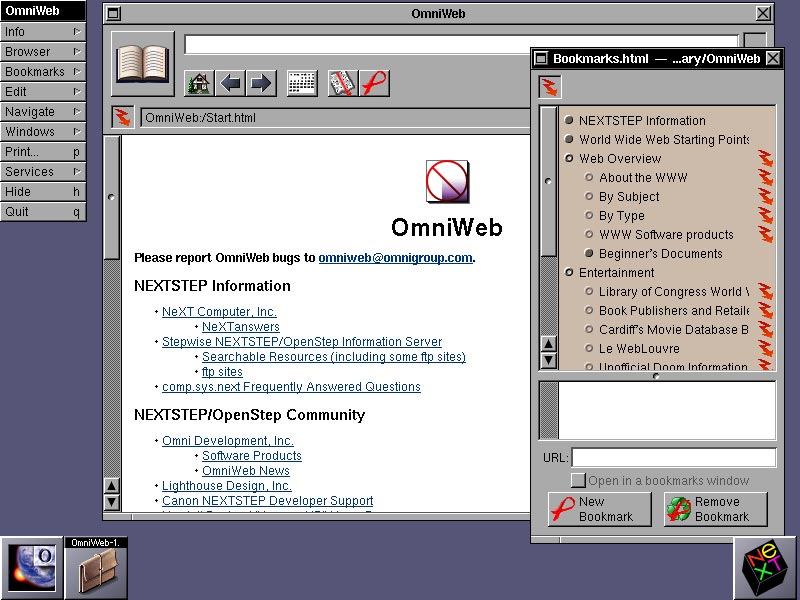This screenshot has width=800, height=600.
Task: Expand World Wide Web Starting Points group
Action: (x=569, y=139)
